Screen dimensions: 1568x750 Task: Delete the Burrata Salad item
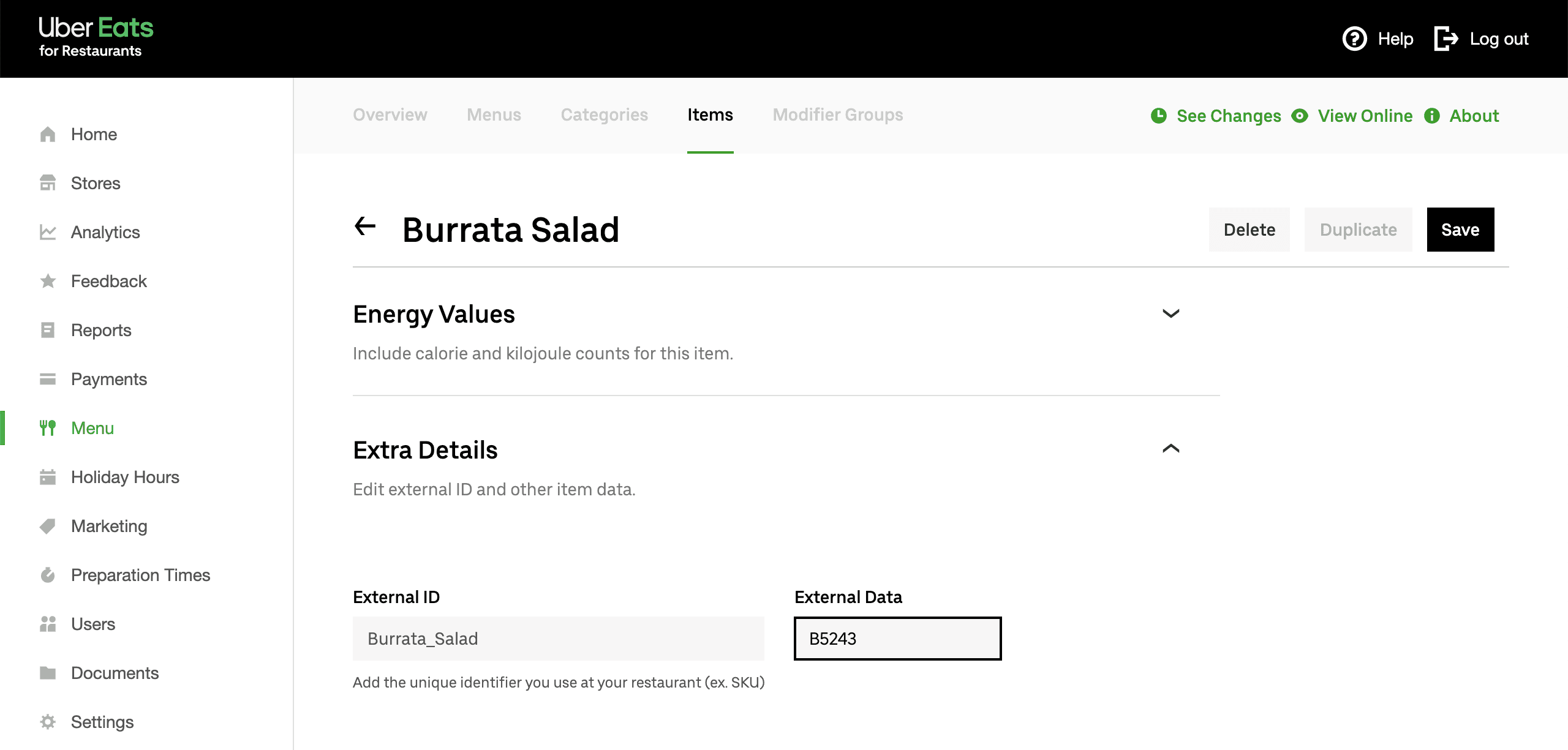(x=1249, y=230)
